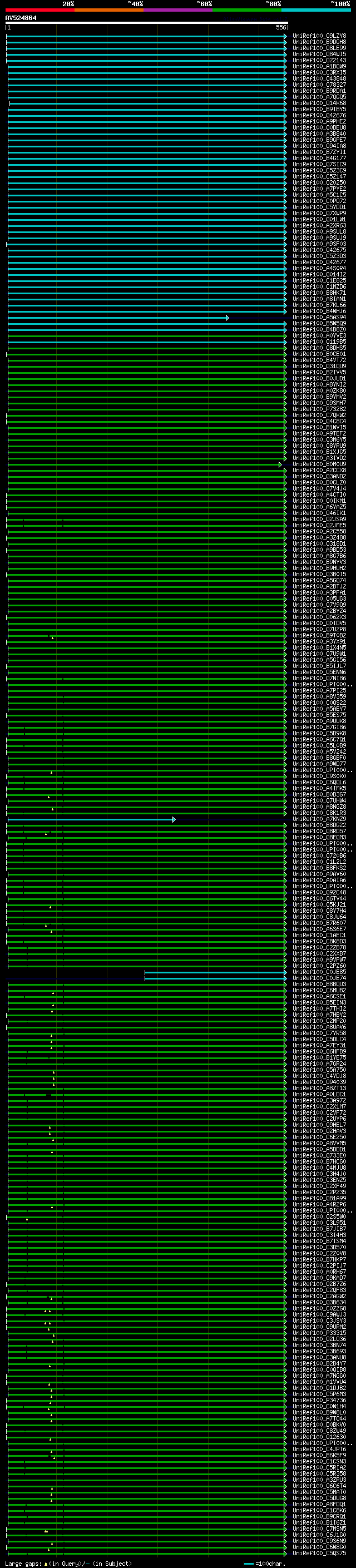The height and width of the screenshot is (1568, 356).
Task: Click the green ~80% identity legend segment
Action: (x=247, y=11)
